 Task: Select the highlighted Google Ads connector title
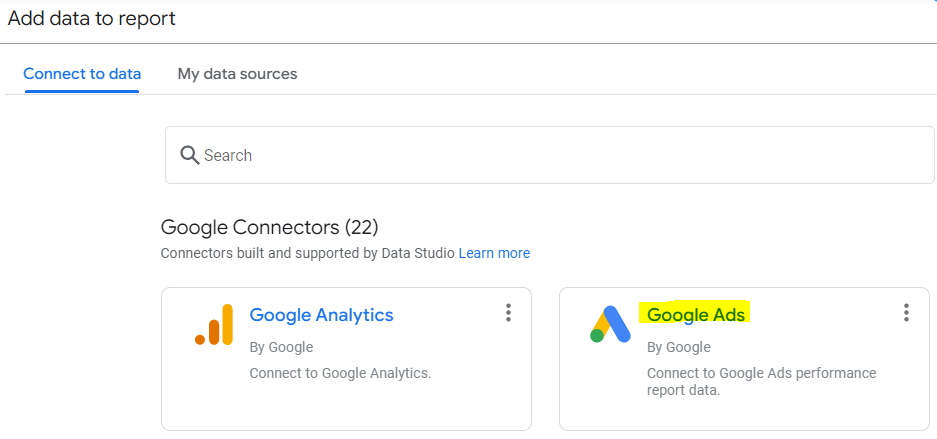click(x=696, y=315)
